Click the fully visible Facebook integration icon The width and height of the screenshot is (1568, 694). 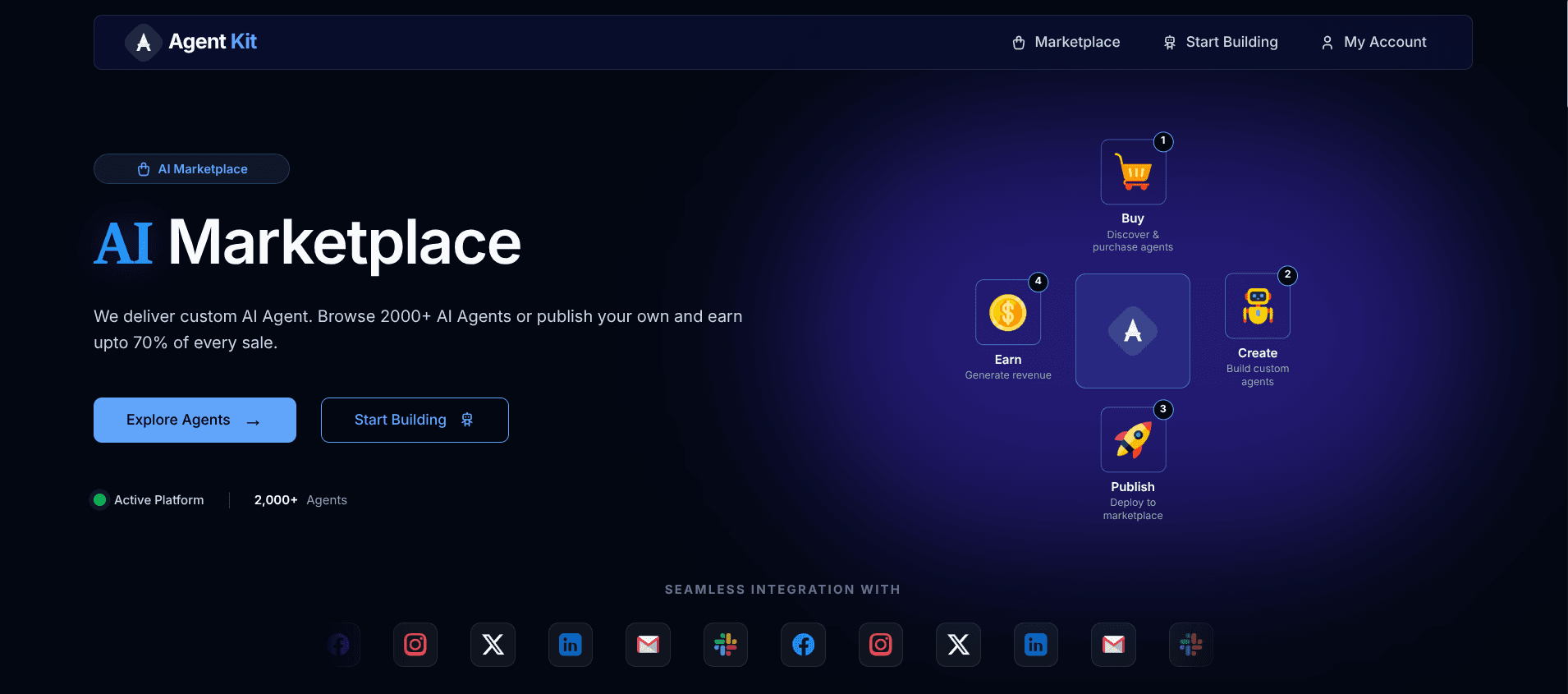803,645
